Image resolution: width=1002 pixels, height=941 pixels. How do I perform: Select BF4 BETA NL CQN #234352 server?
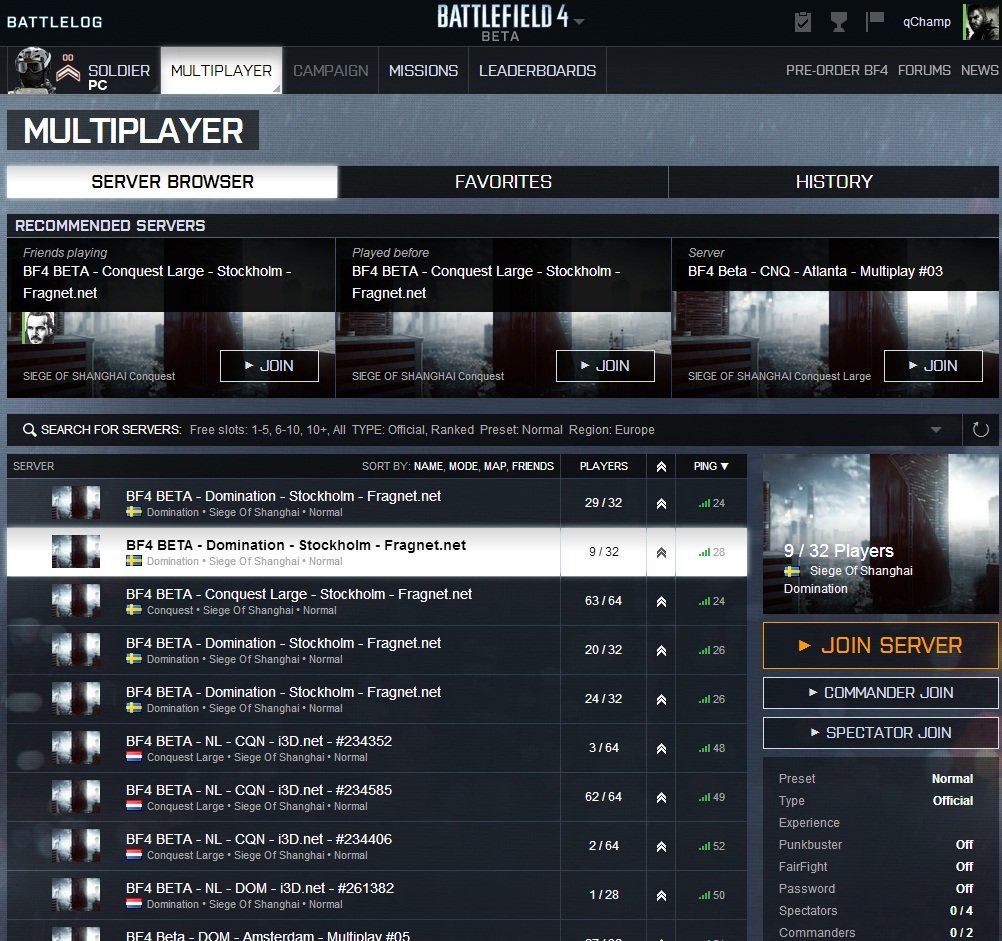(x=376, y=748)
